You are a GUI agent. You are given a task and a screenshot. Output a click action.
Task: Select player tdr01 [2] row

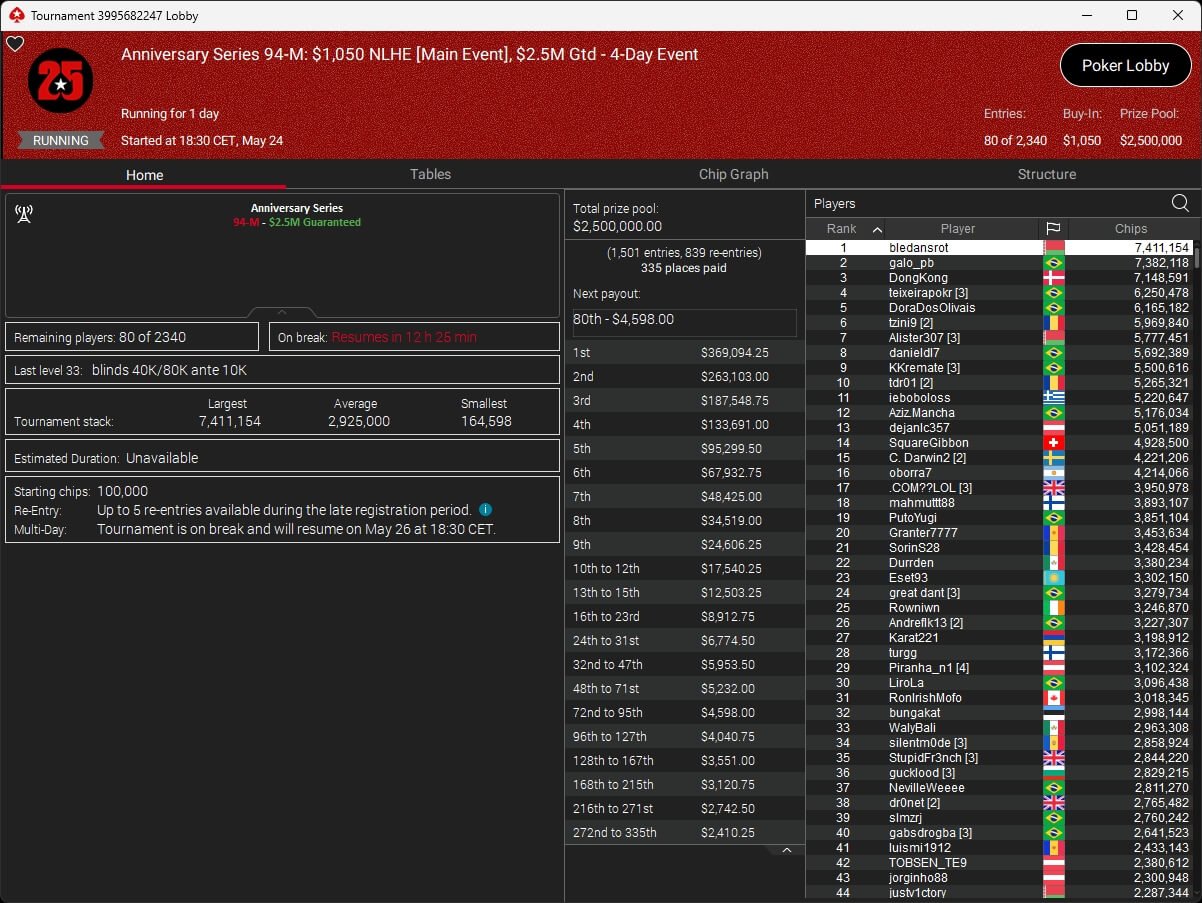pos(998,382)
